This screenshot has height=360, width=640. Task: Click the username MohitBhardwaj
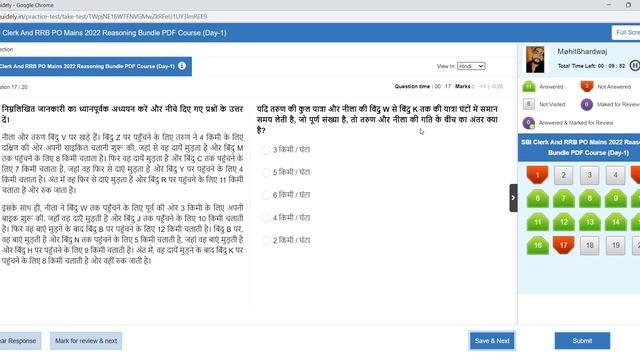(582, 51)
